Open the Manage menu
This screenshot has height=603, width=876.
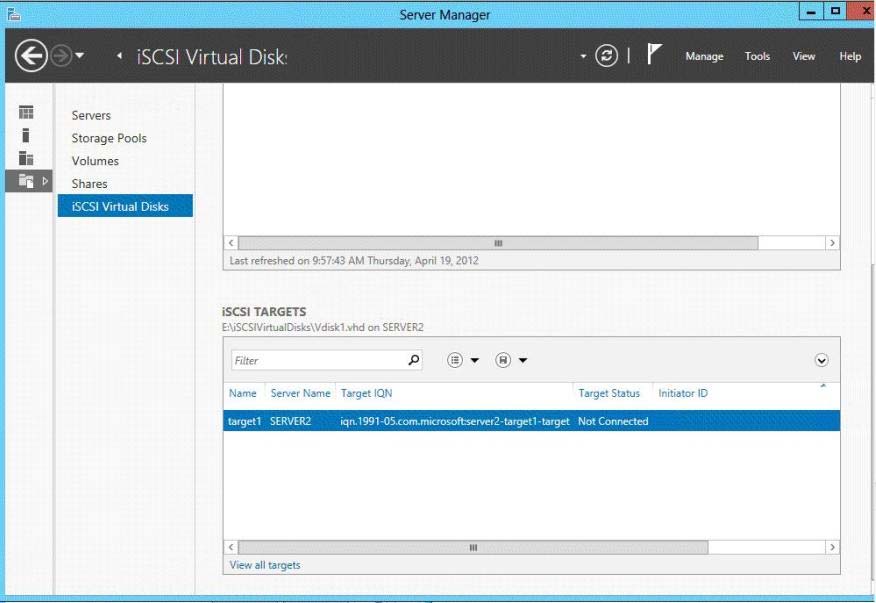coord(704,56)
